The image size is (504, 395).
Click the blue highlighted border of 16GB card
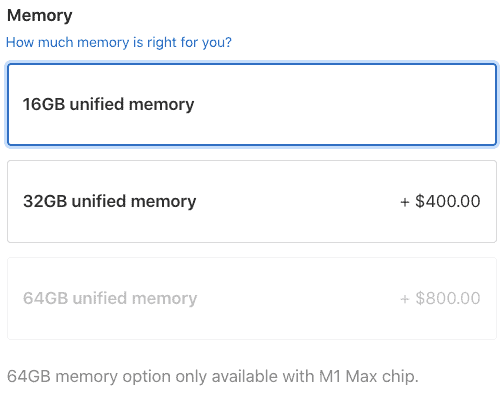(252, 64)
